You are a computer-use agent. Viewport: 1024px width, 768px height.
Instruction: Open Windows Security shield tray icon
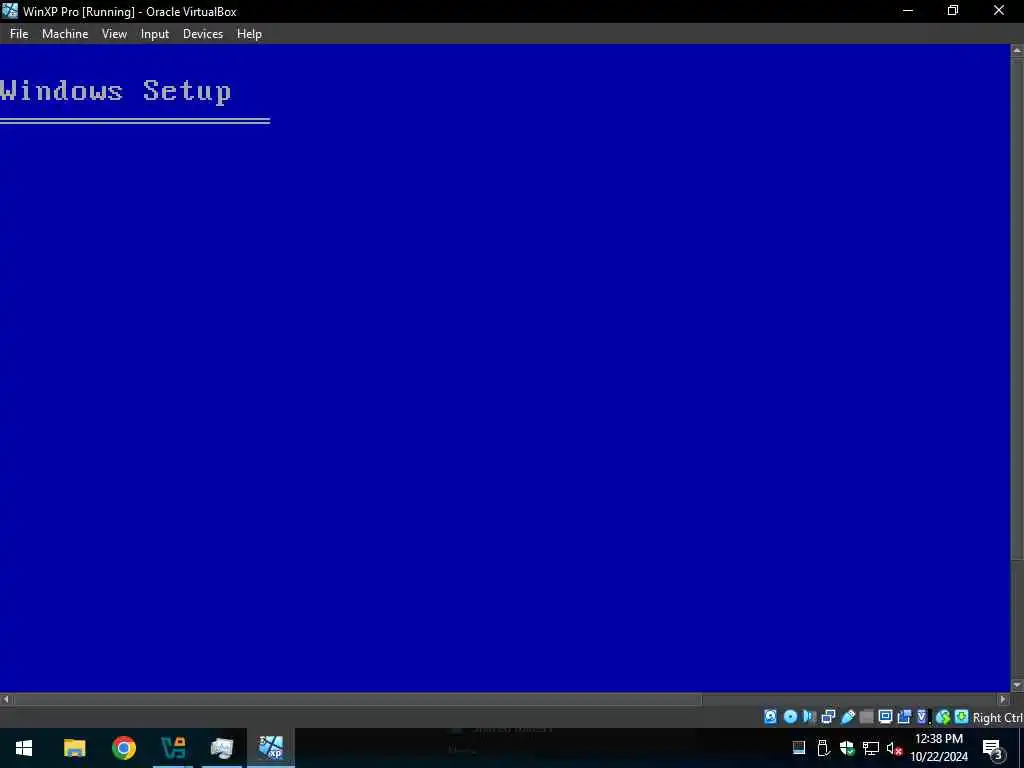[847, 748]
